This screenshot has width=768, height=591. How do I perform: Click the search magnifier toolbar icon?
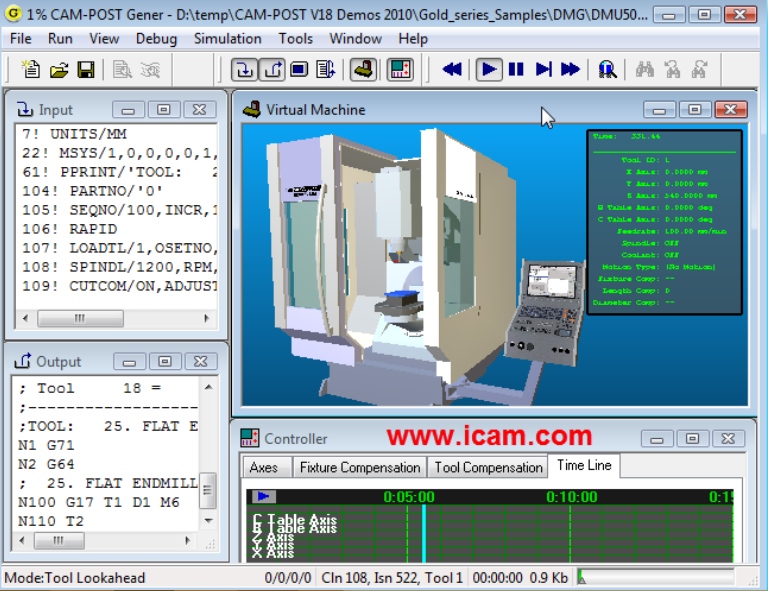tap(607, 70)
